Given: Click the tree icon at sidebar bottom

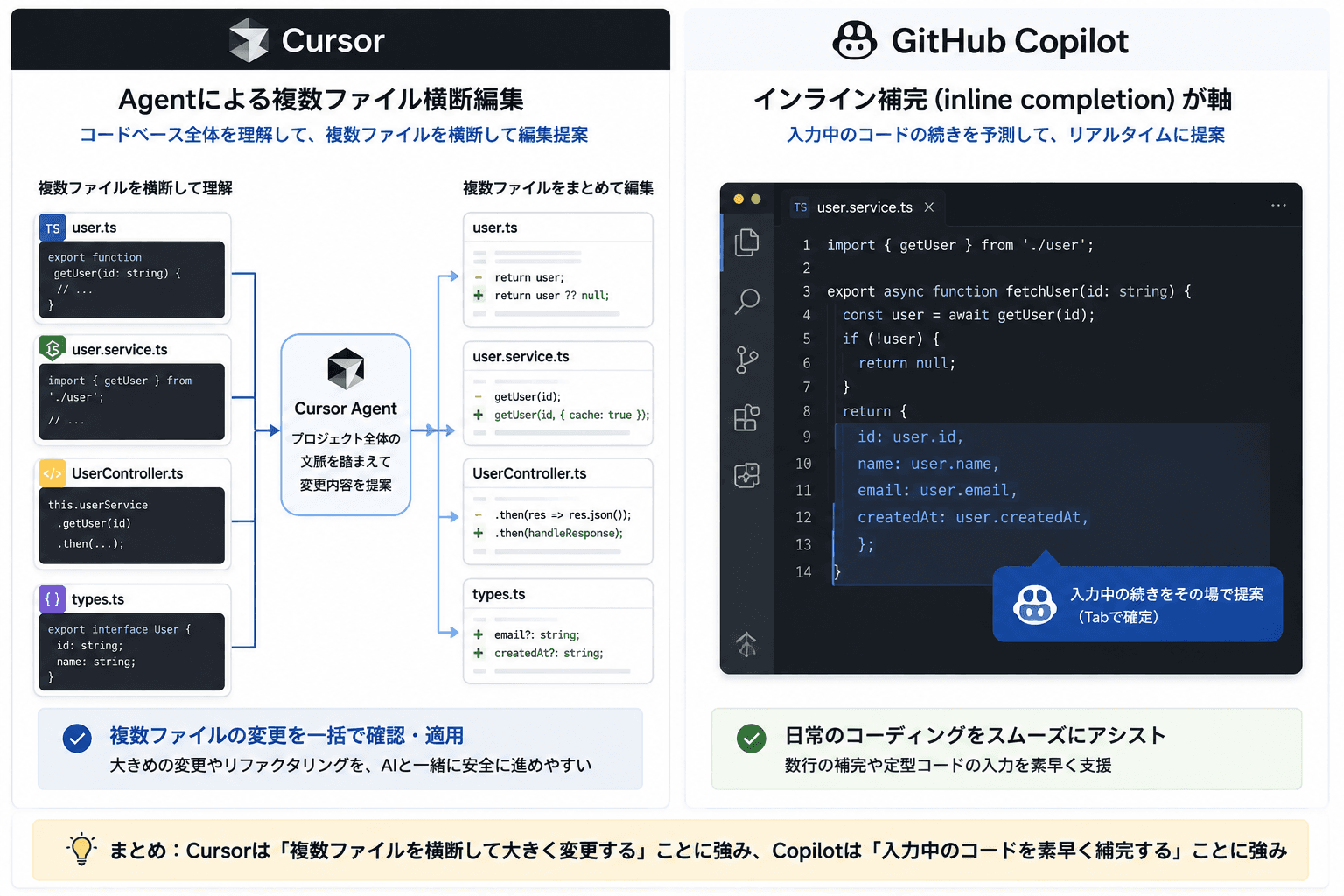Looking at the screenshot, I should [x=746, y=645].
